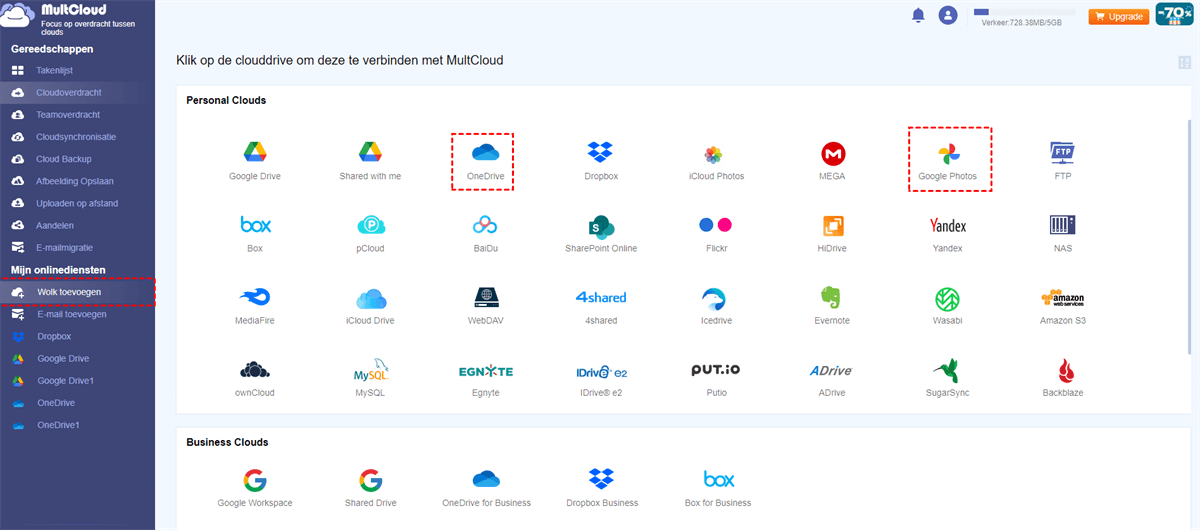Pick the Flickr service icon
This screenshot has width=1200, height=530.
tap(714, 224)
